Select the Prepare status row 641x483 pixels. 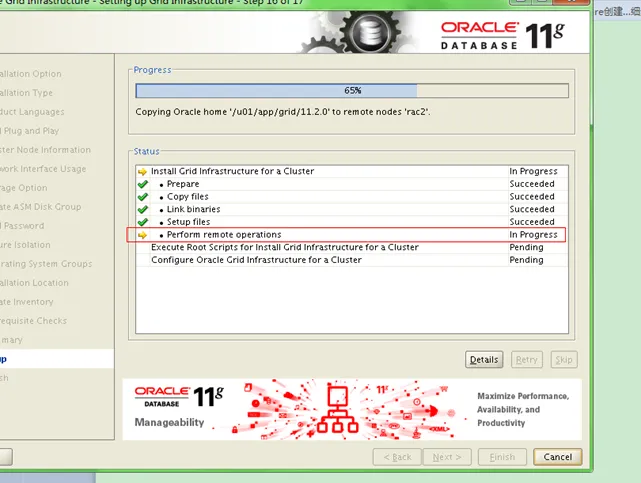coord(352,184)
